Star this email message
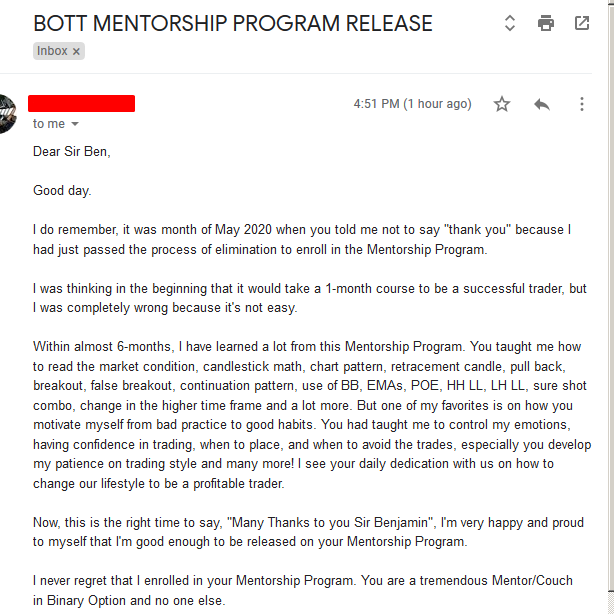Image resolution: width=614 pixels, height=614 pixels. pos(502,104)
